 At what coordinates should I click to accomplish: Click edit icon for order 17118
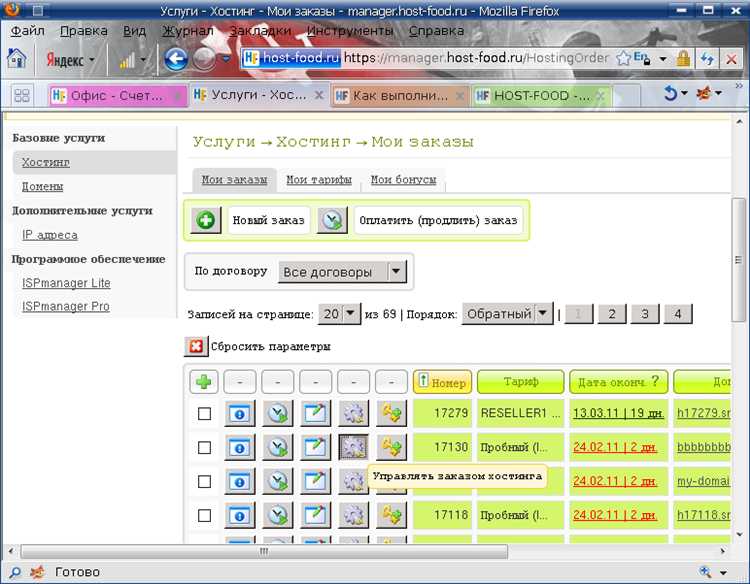pyautogui.click(x=315, y=515)
